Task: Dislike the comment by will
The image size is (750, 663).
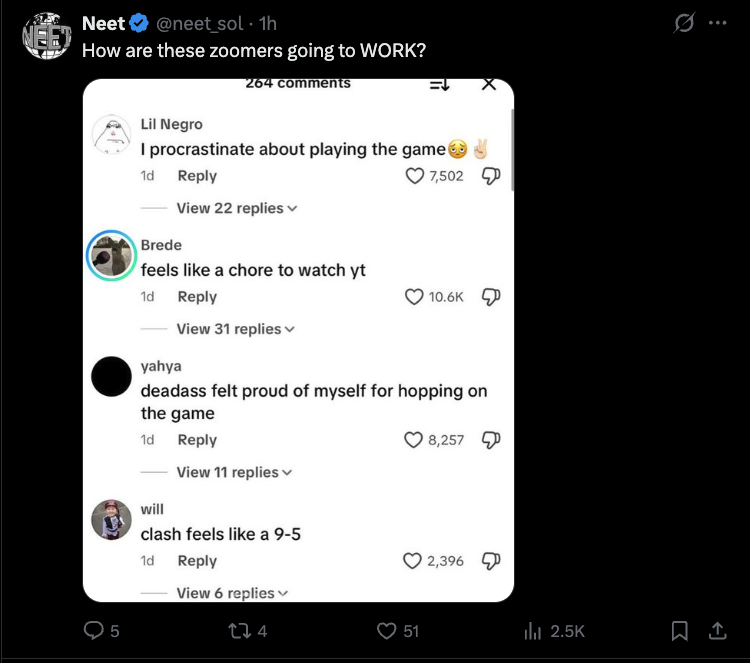Action: [490, 561]
